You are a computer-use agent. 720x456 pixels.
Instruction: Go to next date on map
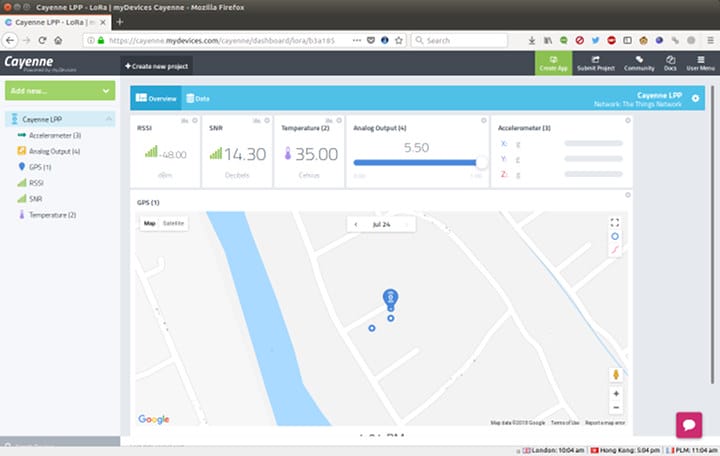pyautogui.click(x=406, y=225)
